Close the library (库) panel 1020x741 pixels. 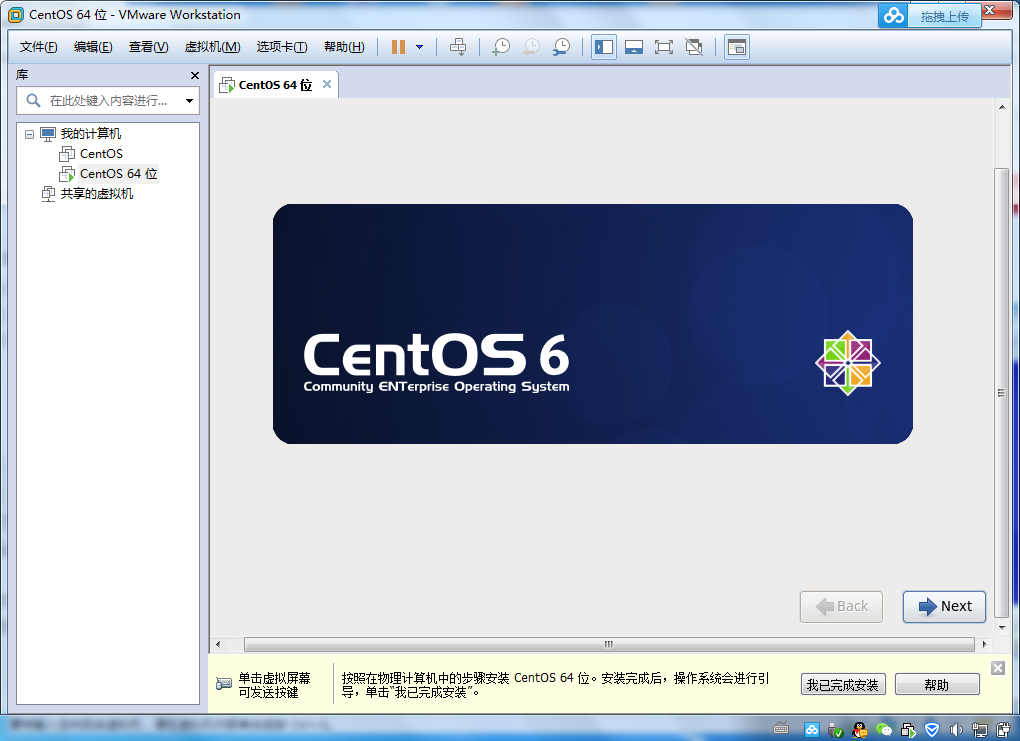click(195, 75)
